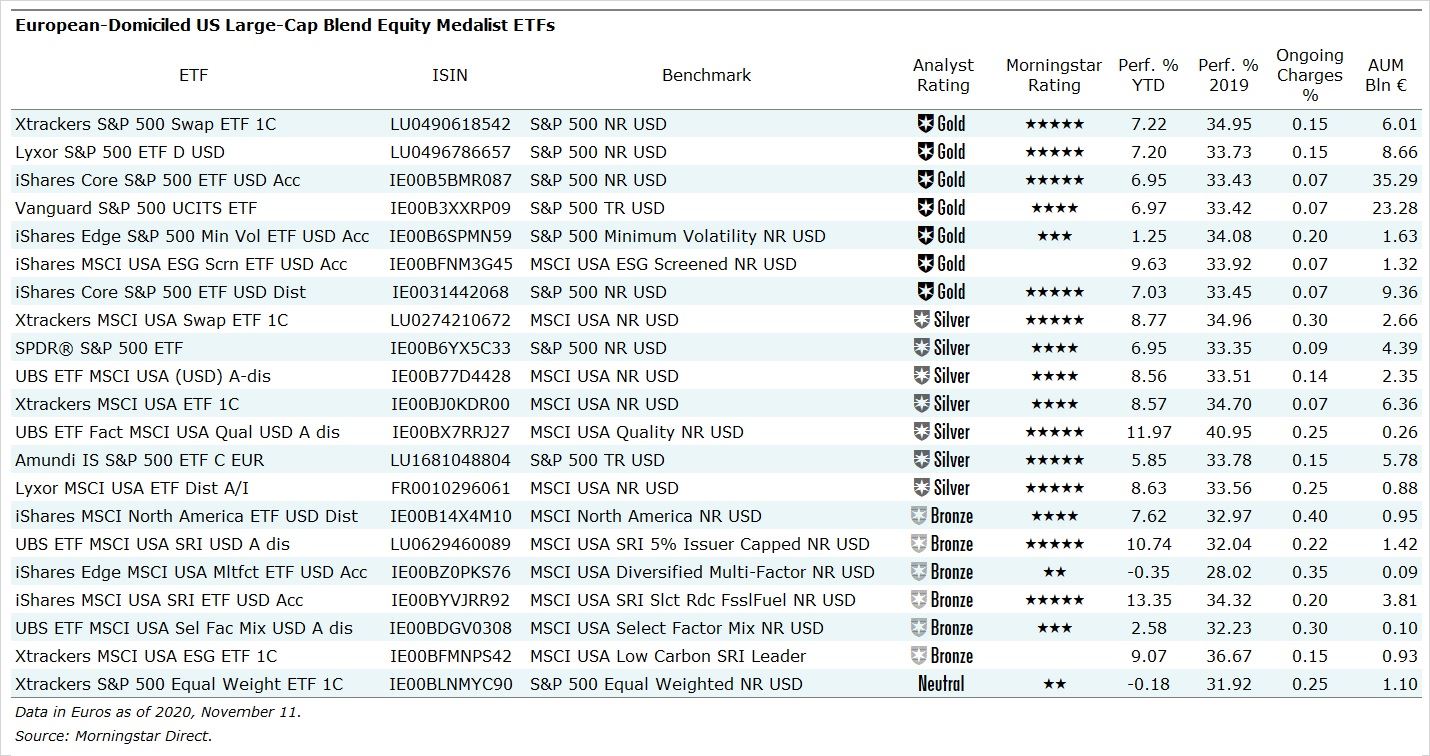The image size is (1430, 756).
Task: Click the Perf. % YTD column header
Action: coord(1148,75)
